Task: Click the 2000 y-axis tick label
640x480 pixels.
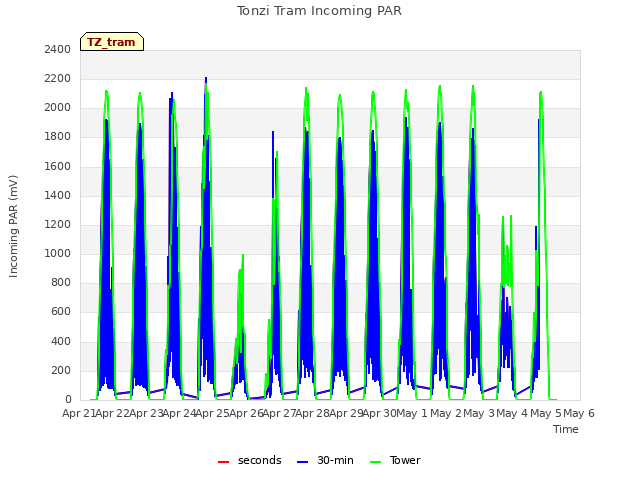Action: click(x=58, y=107)
